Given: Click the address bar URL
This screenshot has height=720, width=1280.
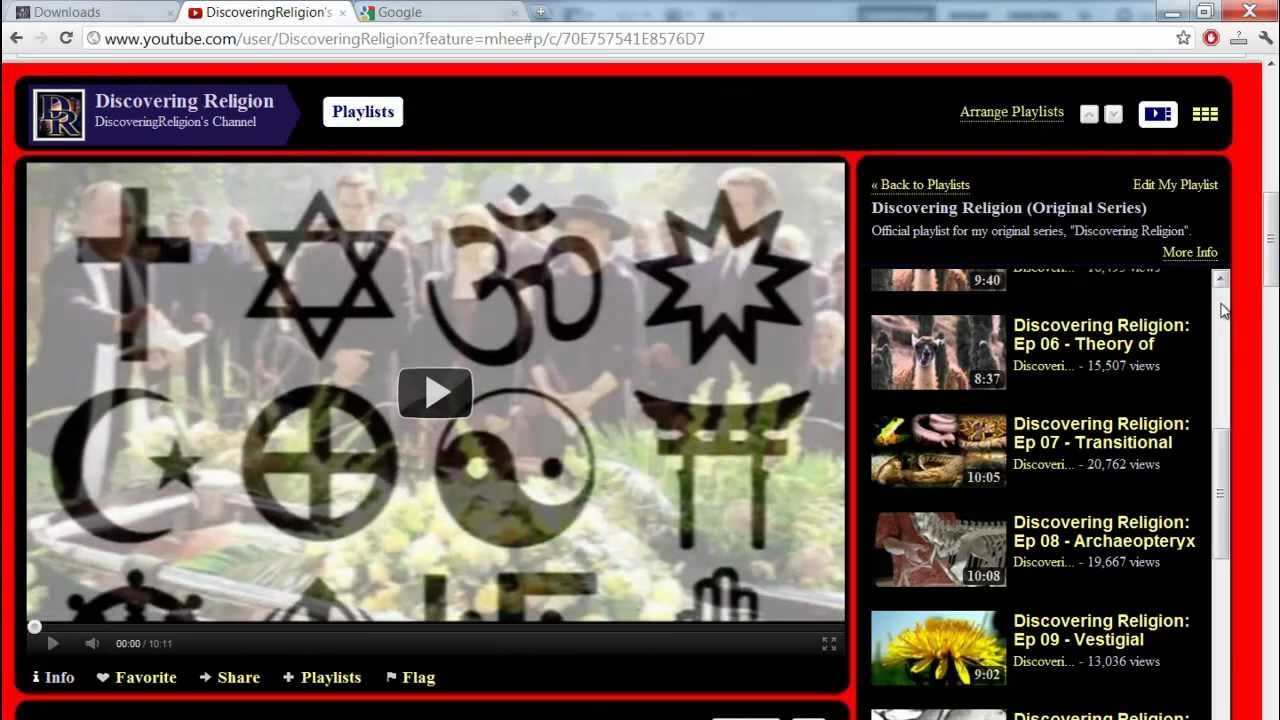Looking at the screenshot, I should click(405, 38).
